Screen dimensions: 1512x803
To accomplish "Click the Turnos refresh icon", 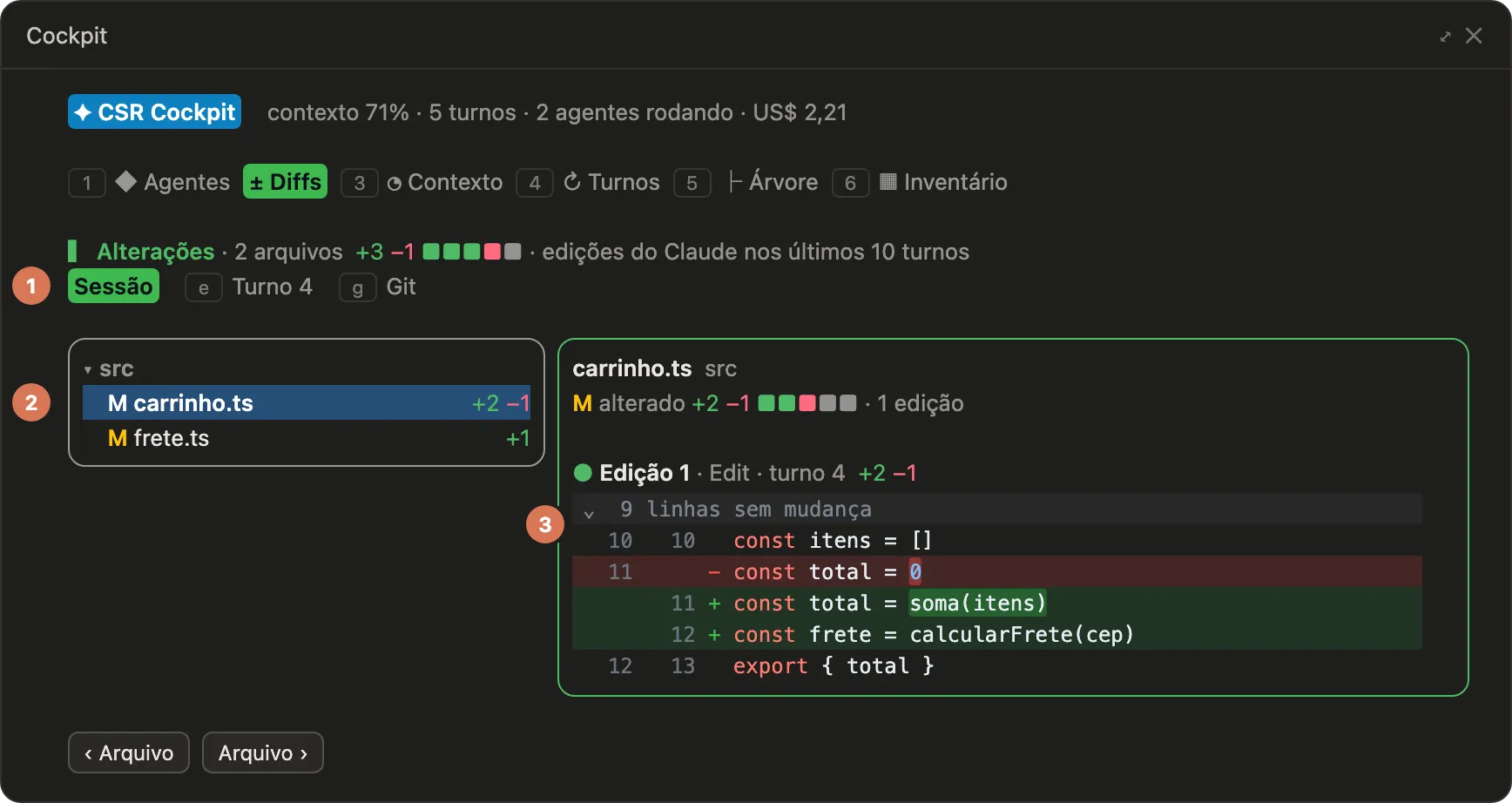I will (572, 181).
